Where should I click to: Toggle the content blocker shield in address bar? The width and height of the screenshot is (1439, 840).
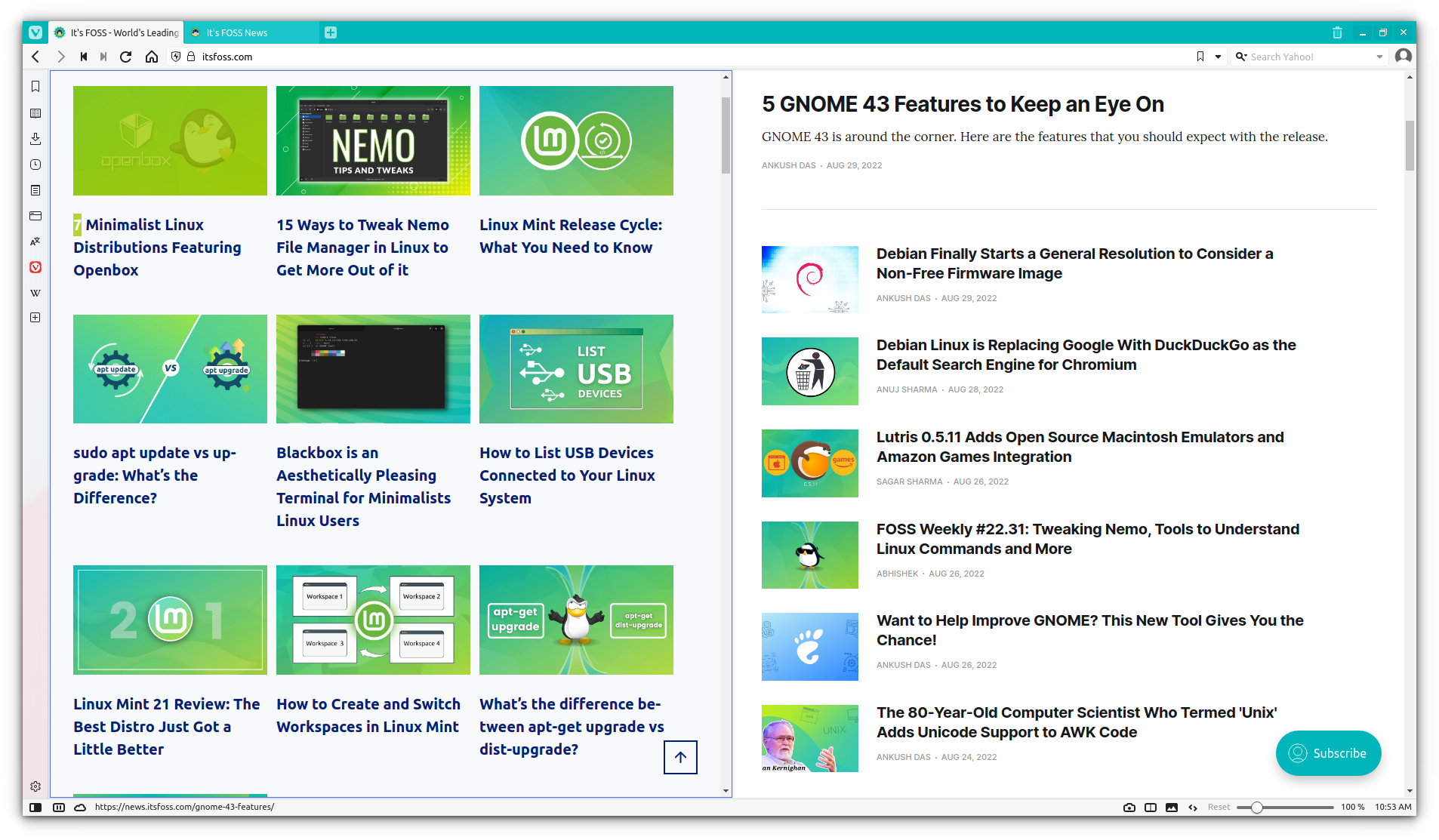tap(176, 56)
